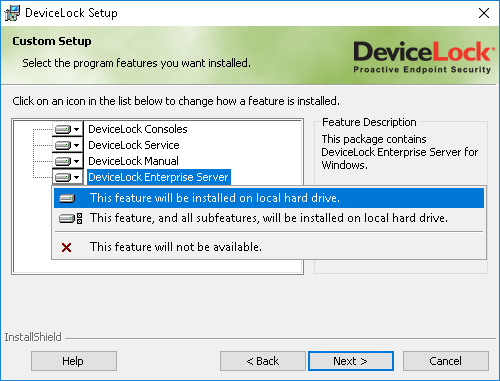Click the hard drive icon beside DeviceLock Manual
Image resolution: width=500 pixels, height=381 pixels.
[63, 161]
